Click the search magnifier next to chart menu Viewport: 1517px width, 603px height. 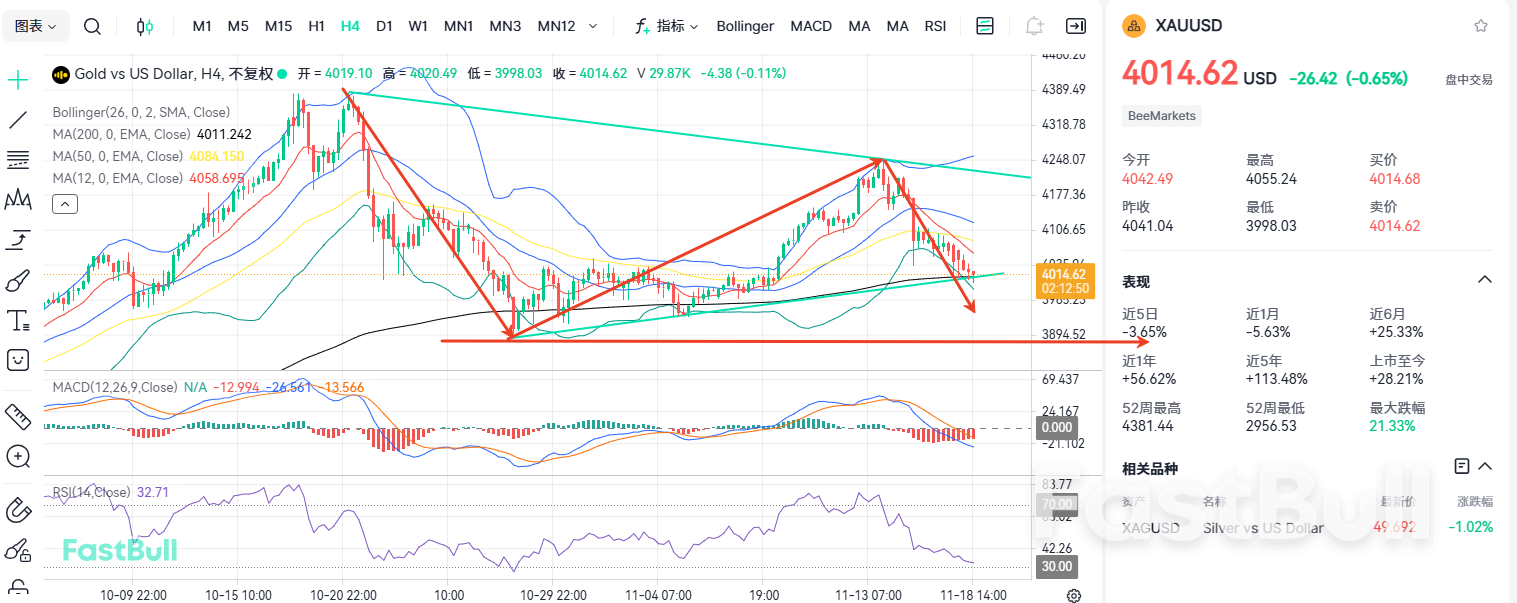[92, 27]
